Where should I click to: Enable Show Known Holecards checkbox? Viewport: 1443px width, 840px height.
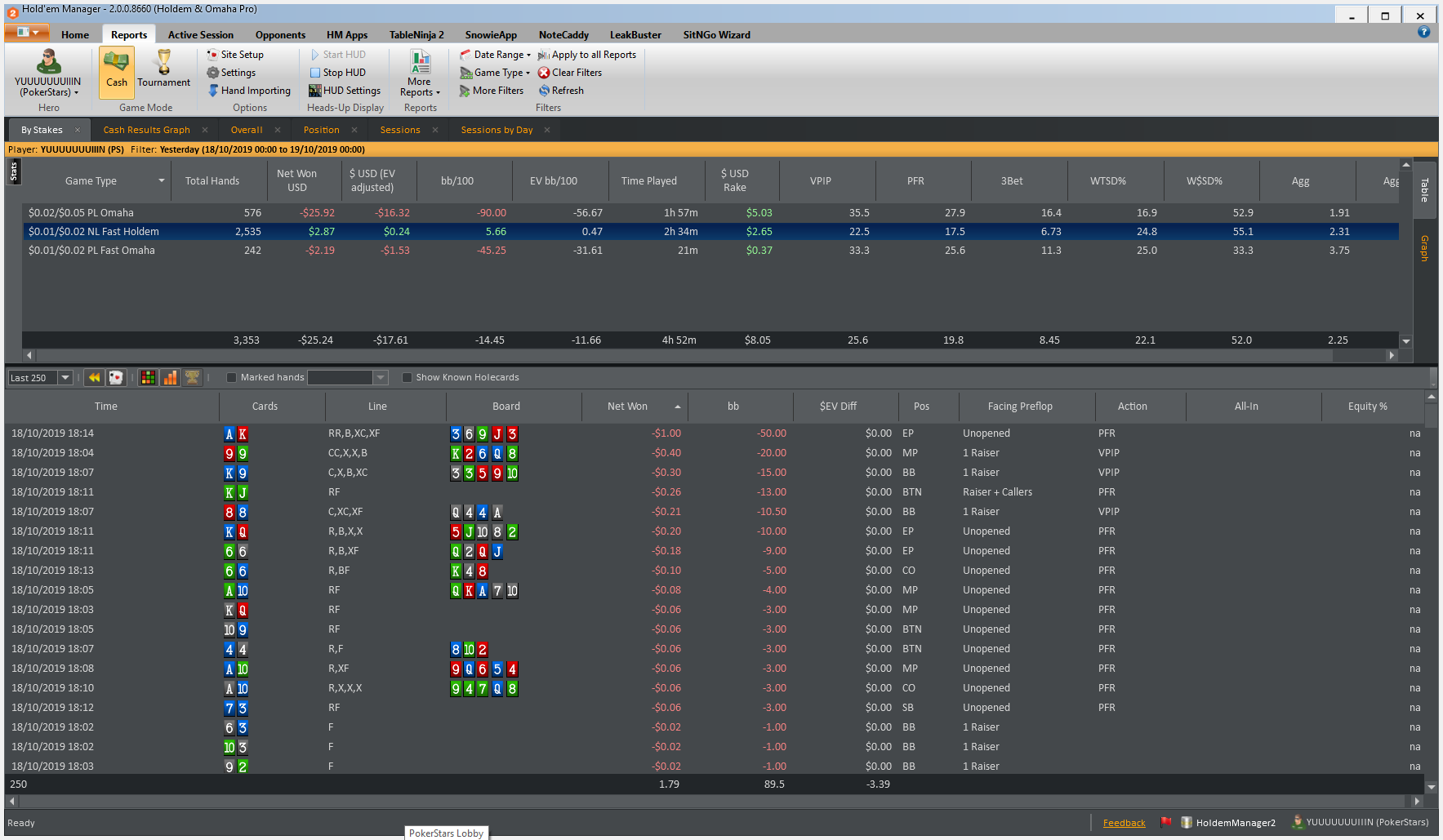pos(407,377)
